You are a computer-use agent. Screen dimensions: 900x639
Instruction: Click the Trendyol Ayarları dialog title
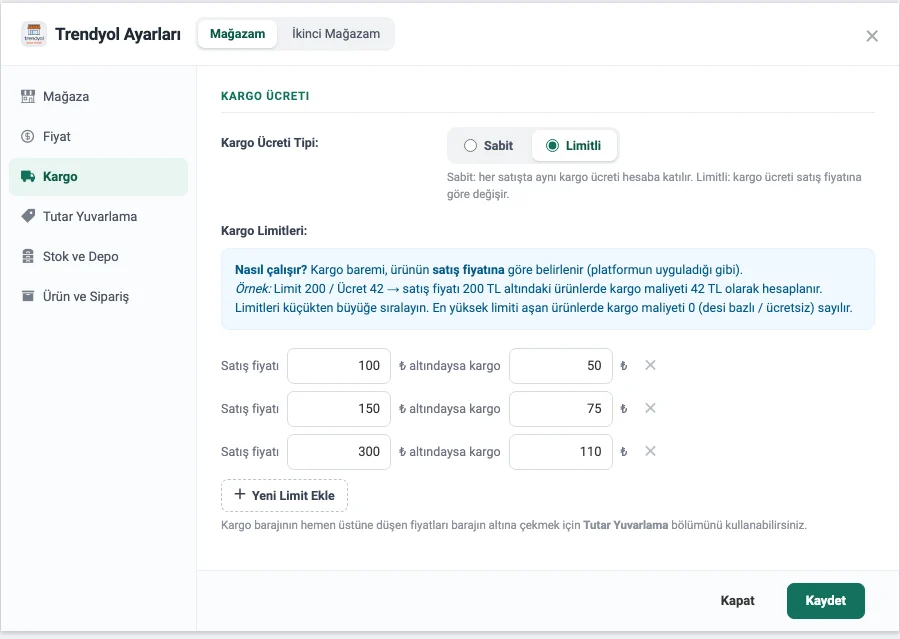118,34
